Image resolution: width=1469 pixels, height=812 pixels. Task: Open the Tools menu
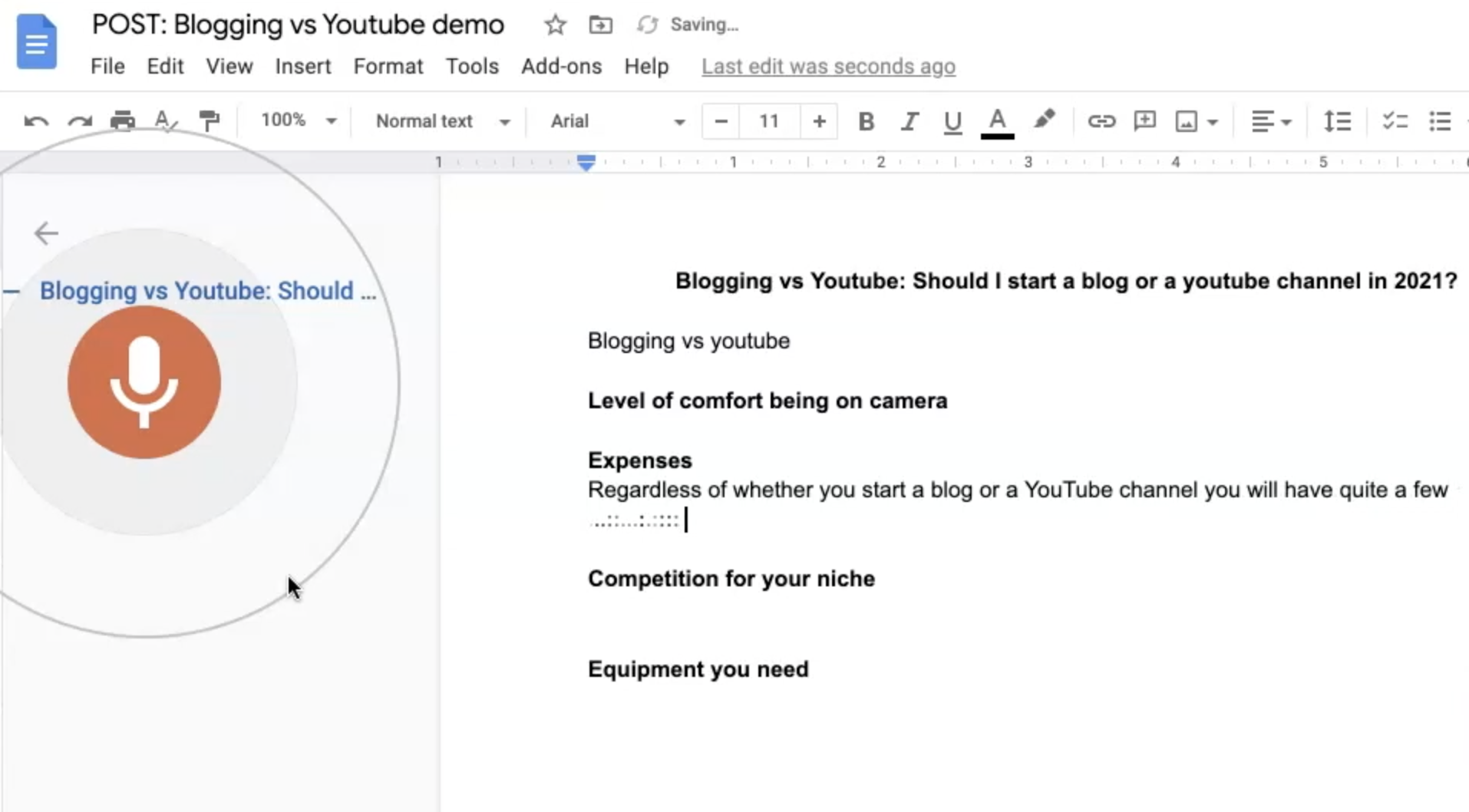point(472,67)
